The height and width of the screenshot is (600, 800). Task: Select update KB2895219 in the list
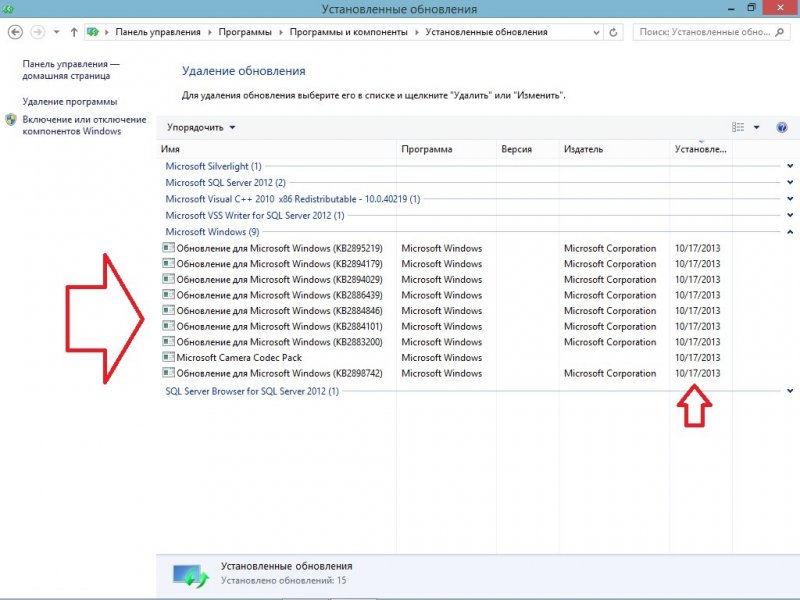coord(280,248)
